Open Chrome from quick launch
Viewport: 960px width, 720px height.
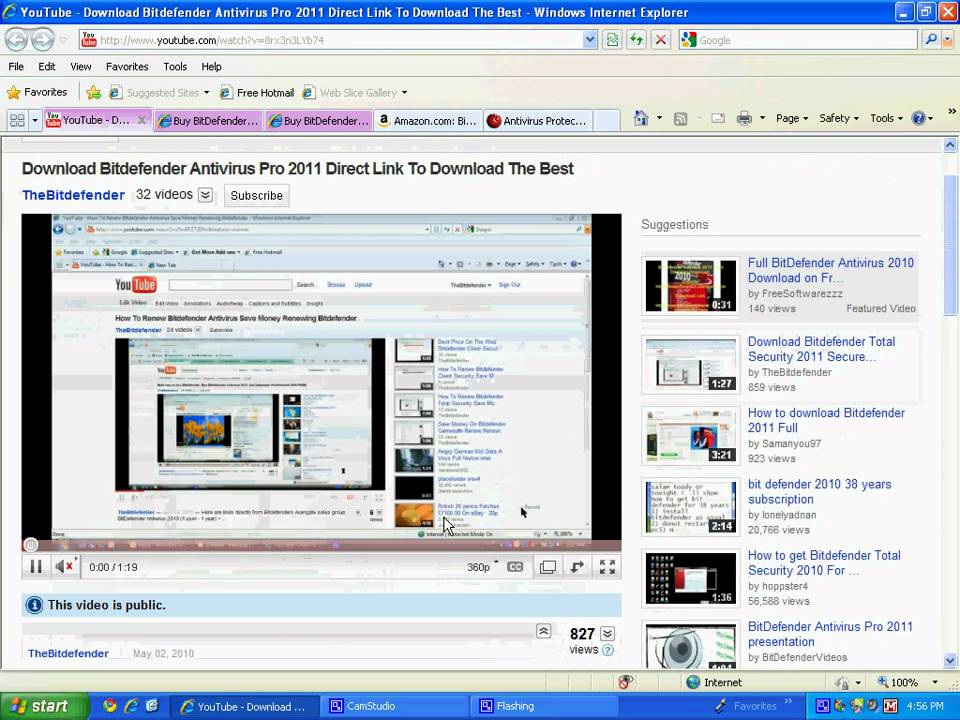point(110,706)
